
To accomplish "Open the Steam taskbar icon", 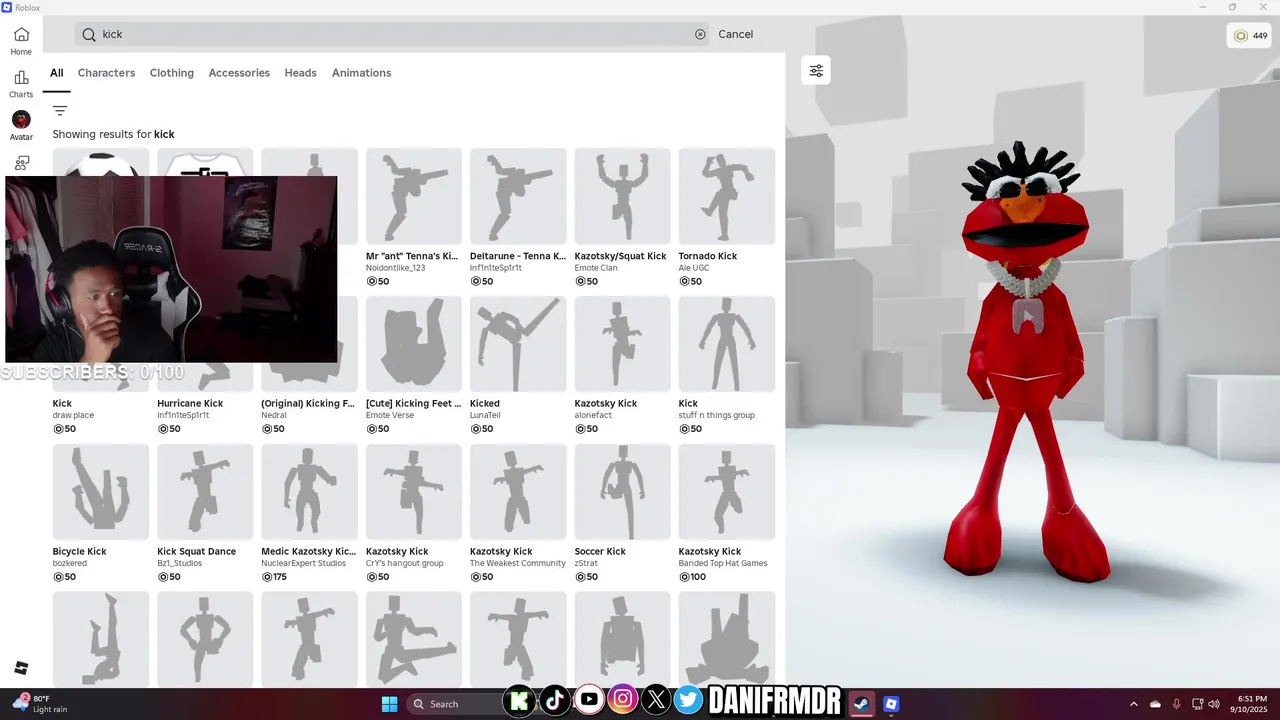I will [860, 704].
